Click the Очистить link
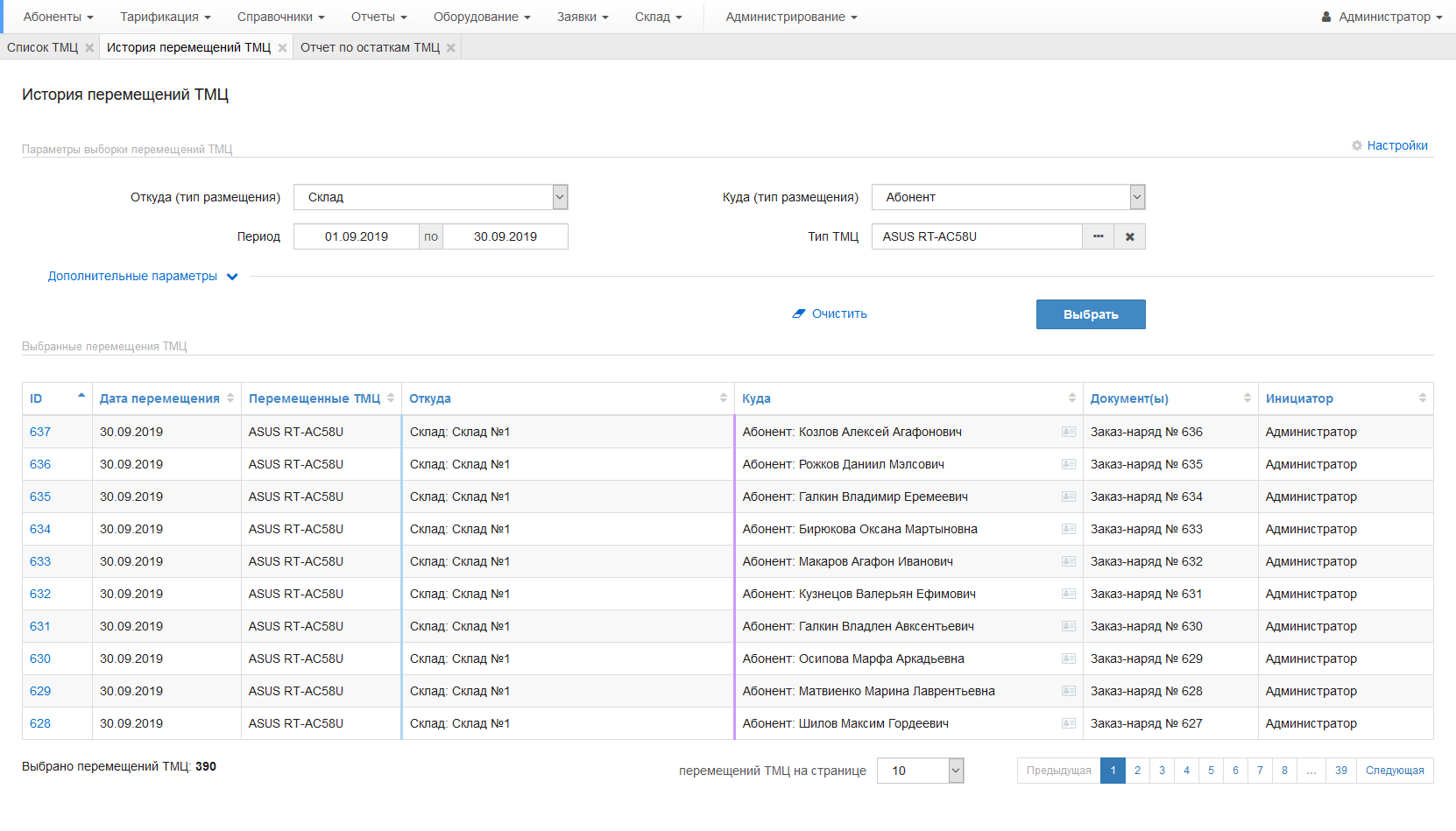The image size is (1456, 831). click(x=839, y=313)
